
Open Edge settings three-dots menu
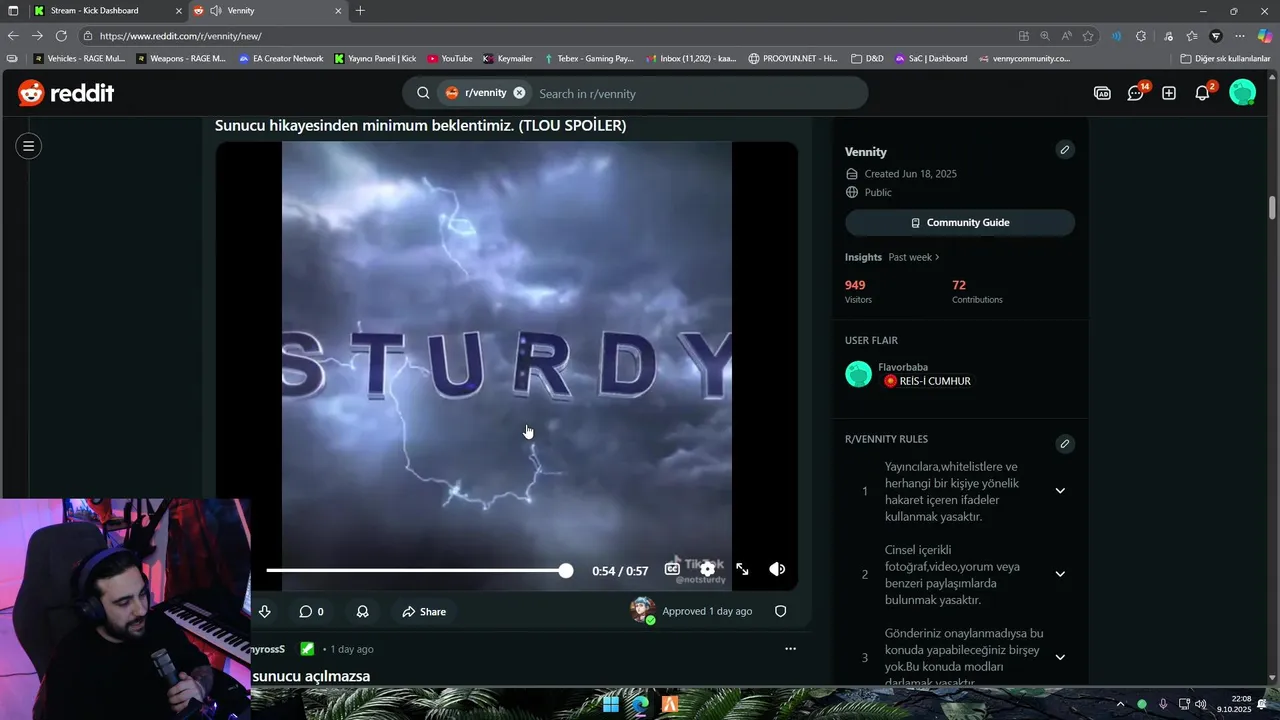pos(1240,36)
